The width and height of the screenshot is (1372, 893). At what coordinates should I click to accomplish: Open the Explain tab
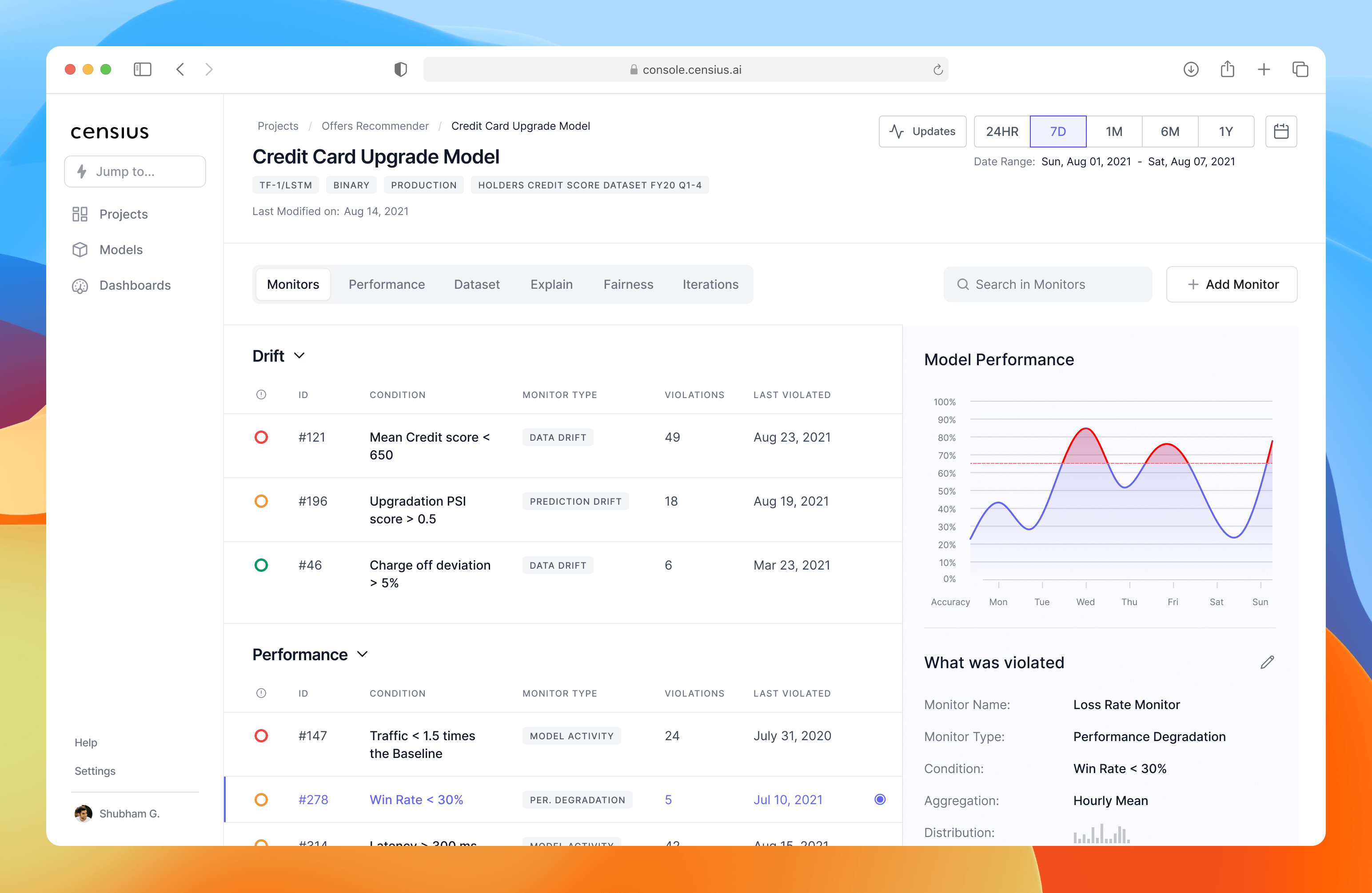point(552,284)
